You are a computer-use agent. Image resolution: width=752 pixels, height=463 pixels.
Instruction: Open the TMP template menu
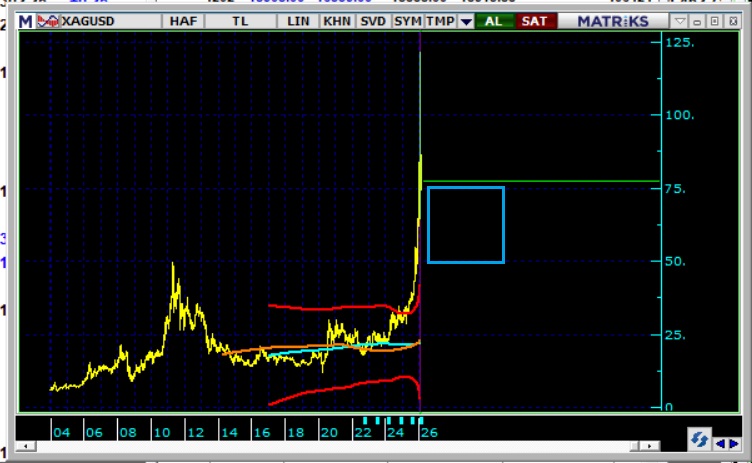pyautogui.click(x=439, y=21)
